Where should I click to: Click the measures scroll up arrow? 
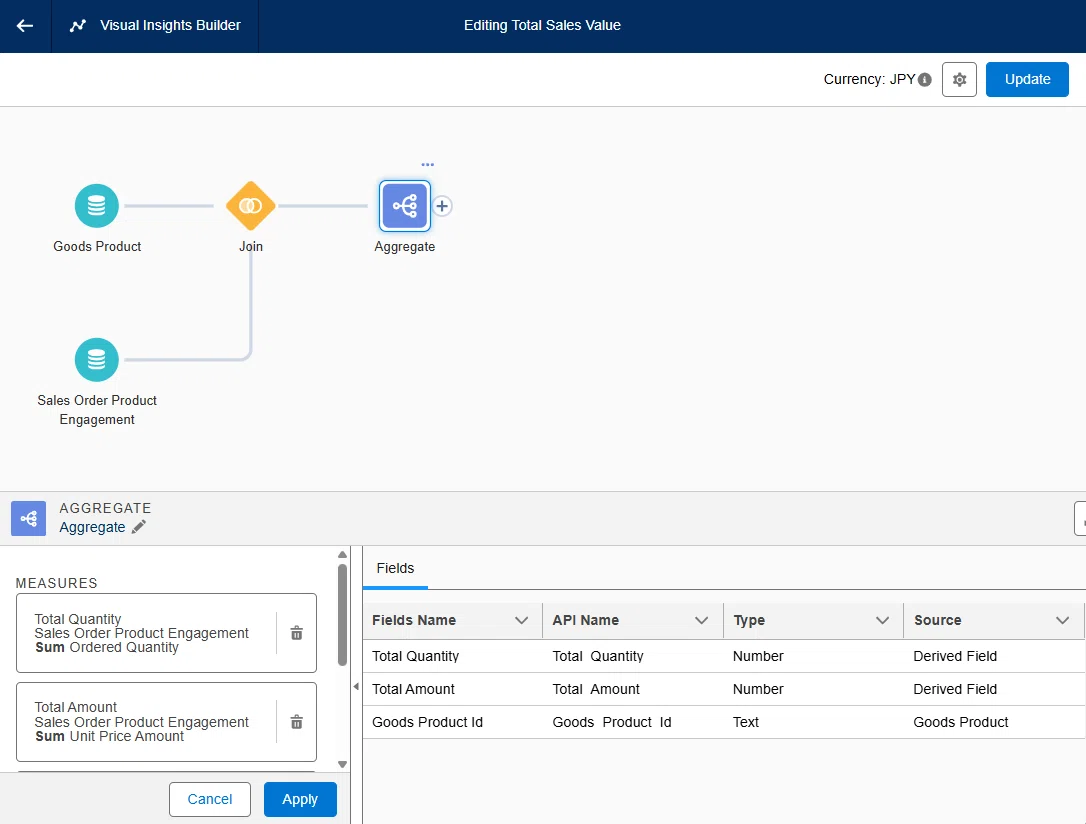click(342, 555)
